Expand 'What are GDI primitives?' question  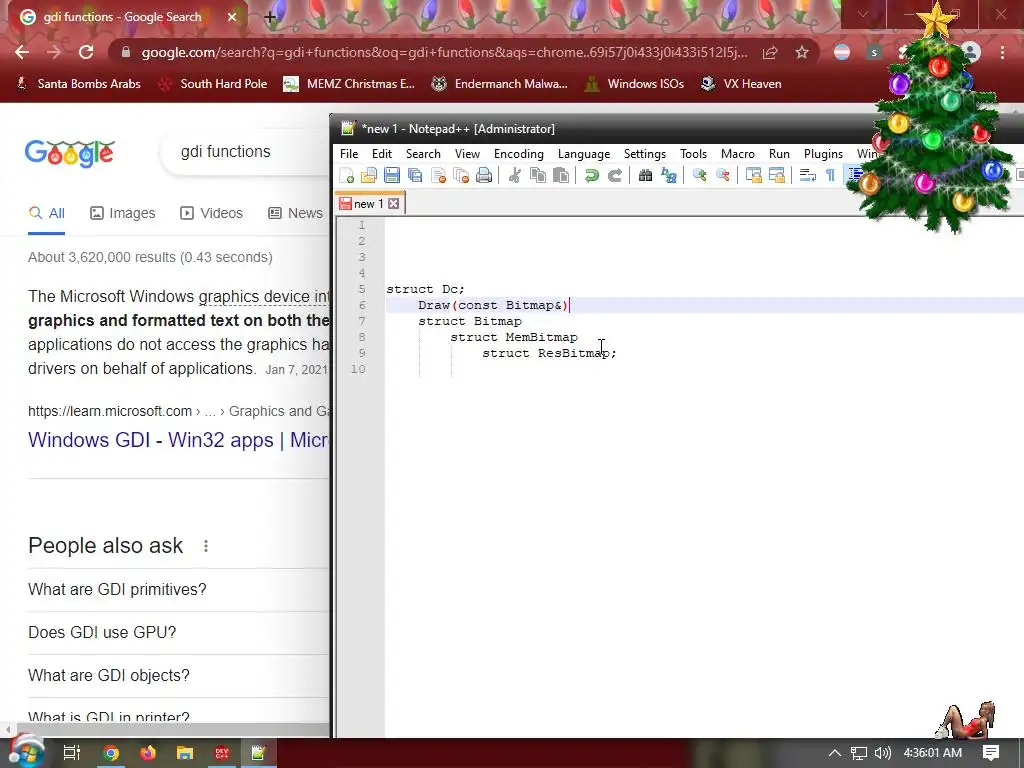point(178,590)
